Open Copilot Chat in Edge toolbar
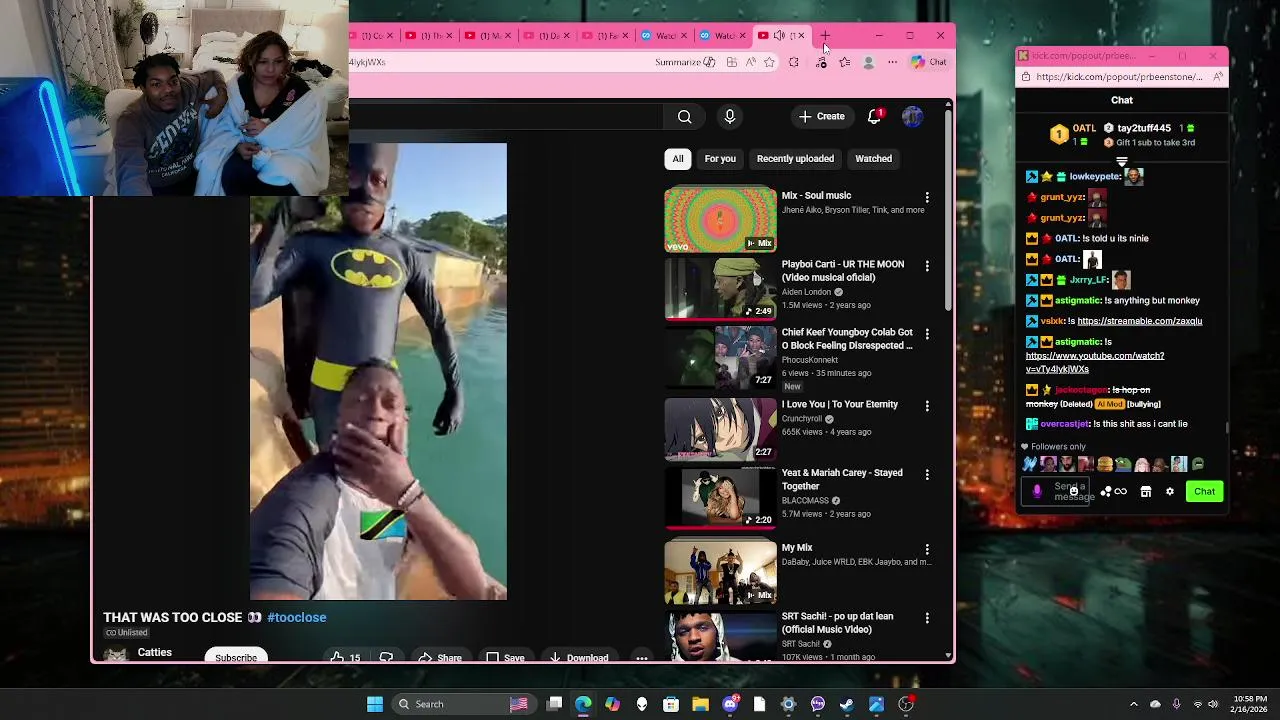The width and height of the screenshot is (1280, 720). [929, 62]
